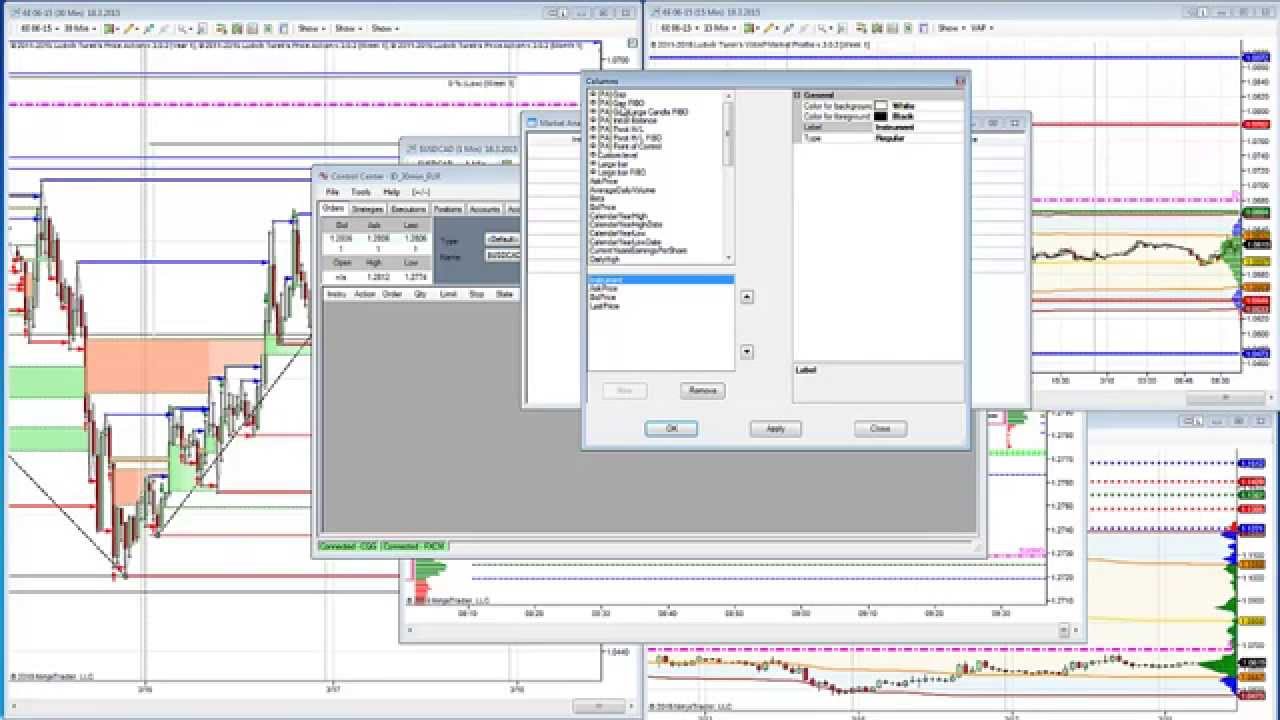Open File menu in Control Center
The image size is (1280, 720).
click(x=332, y=192)
